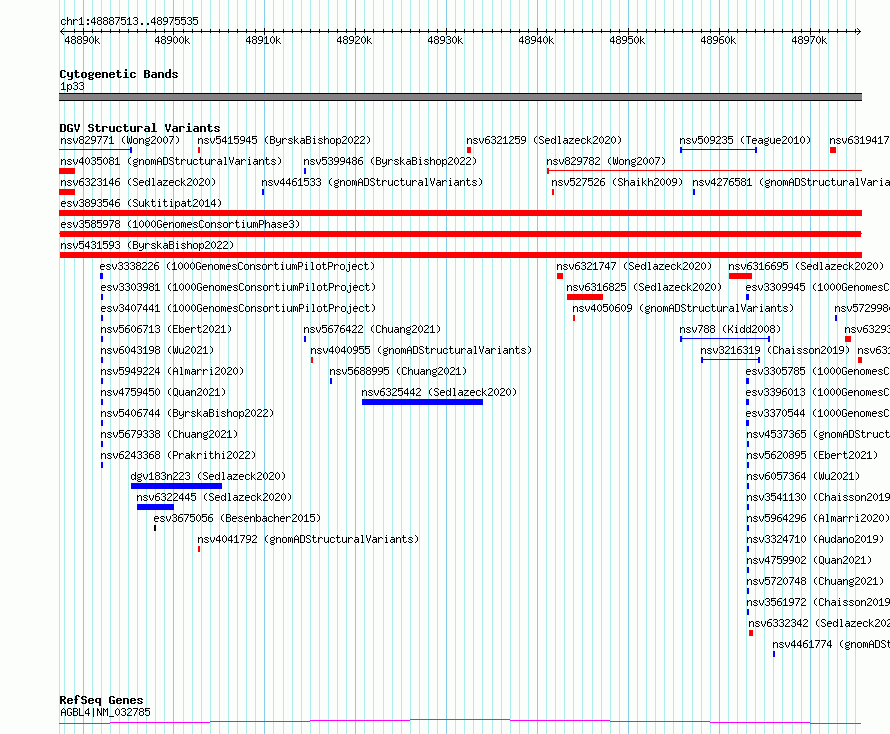Open nsv5431593 (ByrskaBishop2022) label
The width and height of the screenshot is (890, 734).
(x=147, y=245)
